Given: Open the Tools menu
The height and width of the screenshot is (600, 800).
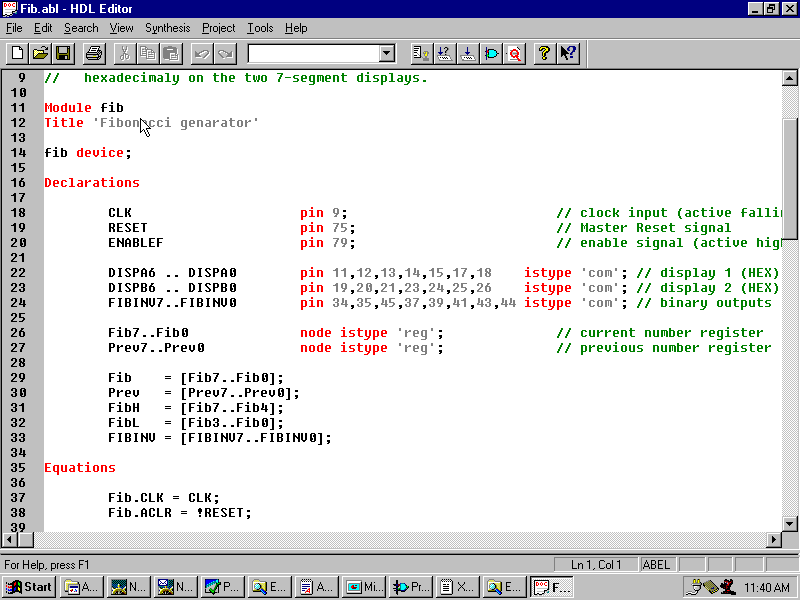Looking at the screenshot, I should tap(260, 28).
